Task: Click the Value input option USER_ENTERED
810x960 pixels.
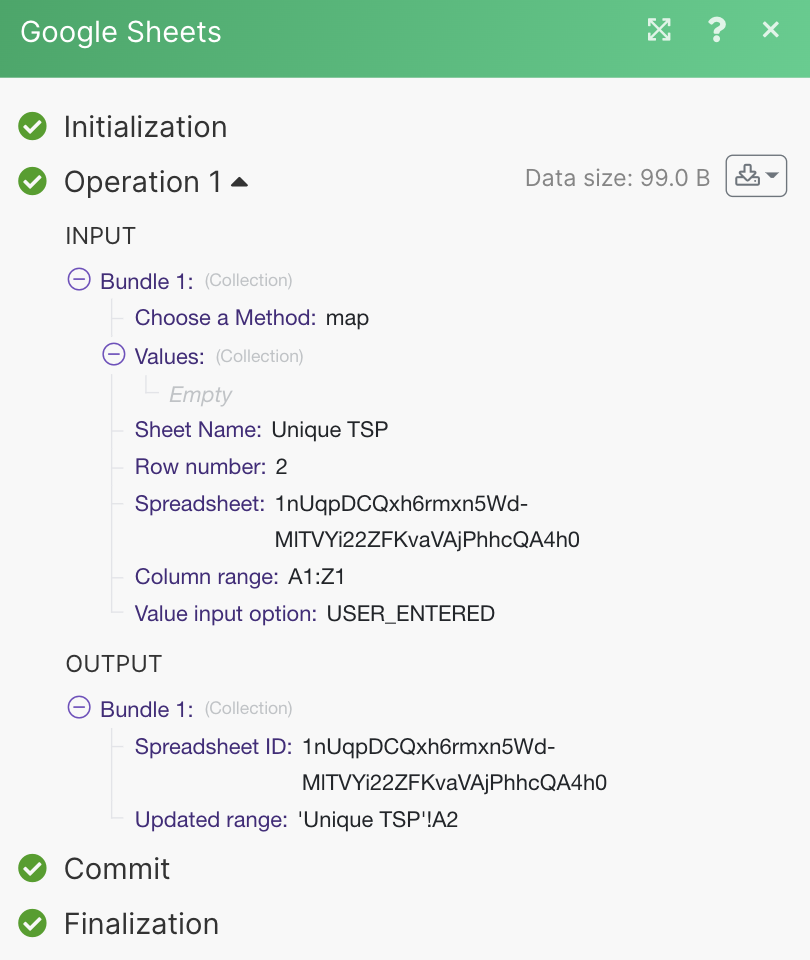Action: (410, 613)
